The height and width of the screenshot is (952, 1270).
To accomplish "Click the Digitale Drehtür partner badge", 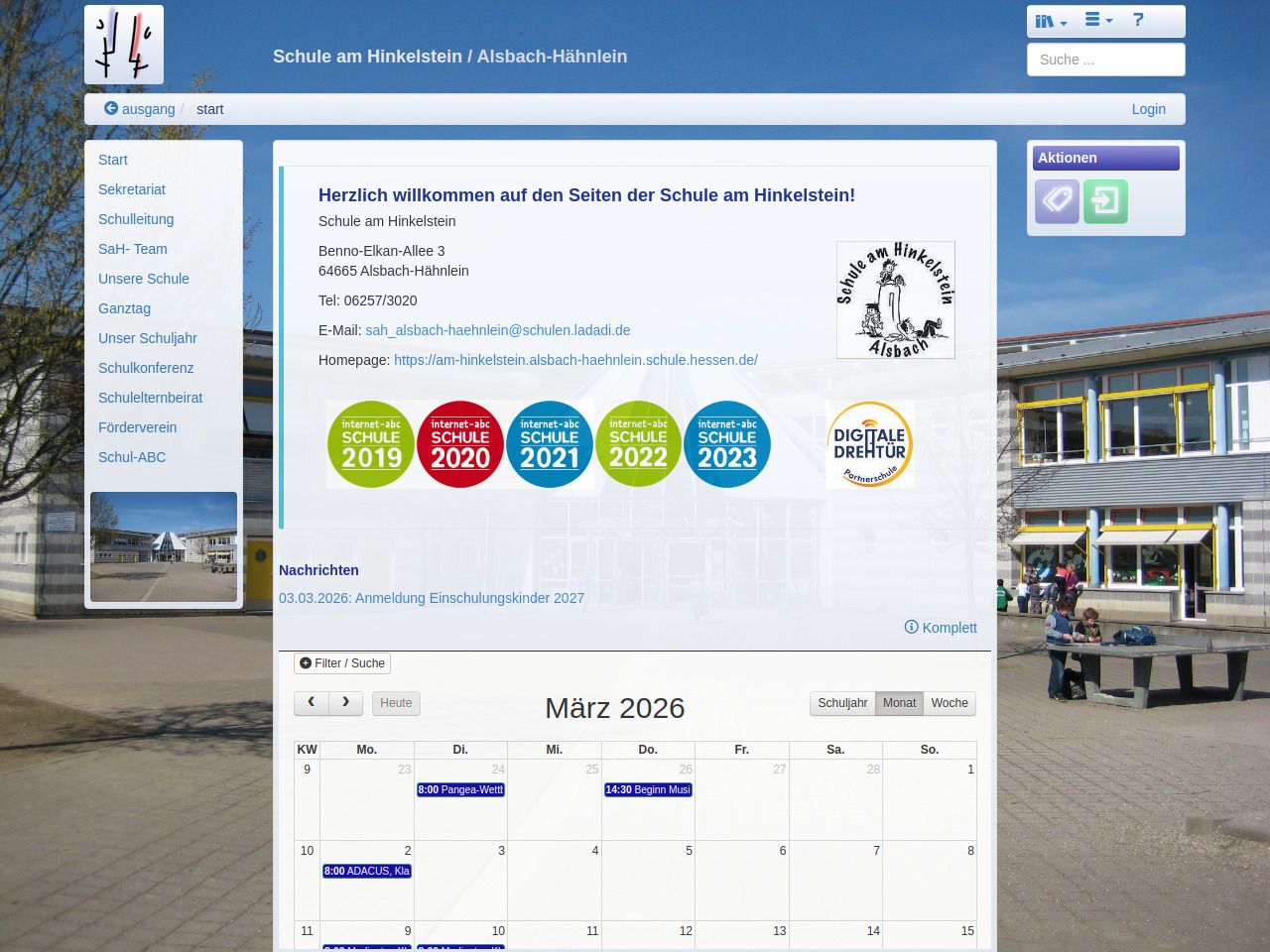I will click(870, 444).
